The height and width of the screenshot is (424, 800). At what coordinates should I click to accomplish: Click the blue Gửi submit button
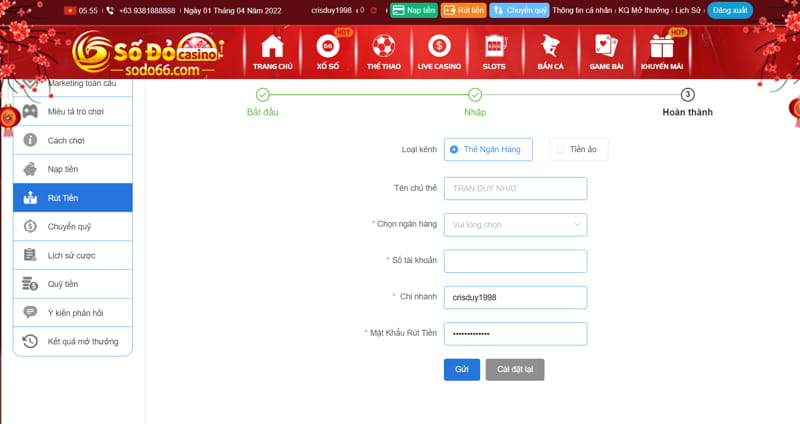461,369
